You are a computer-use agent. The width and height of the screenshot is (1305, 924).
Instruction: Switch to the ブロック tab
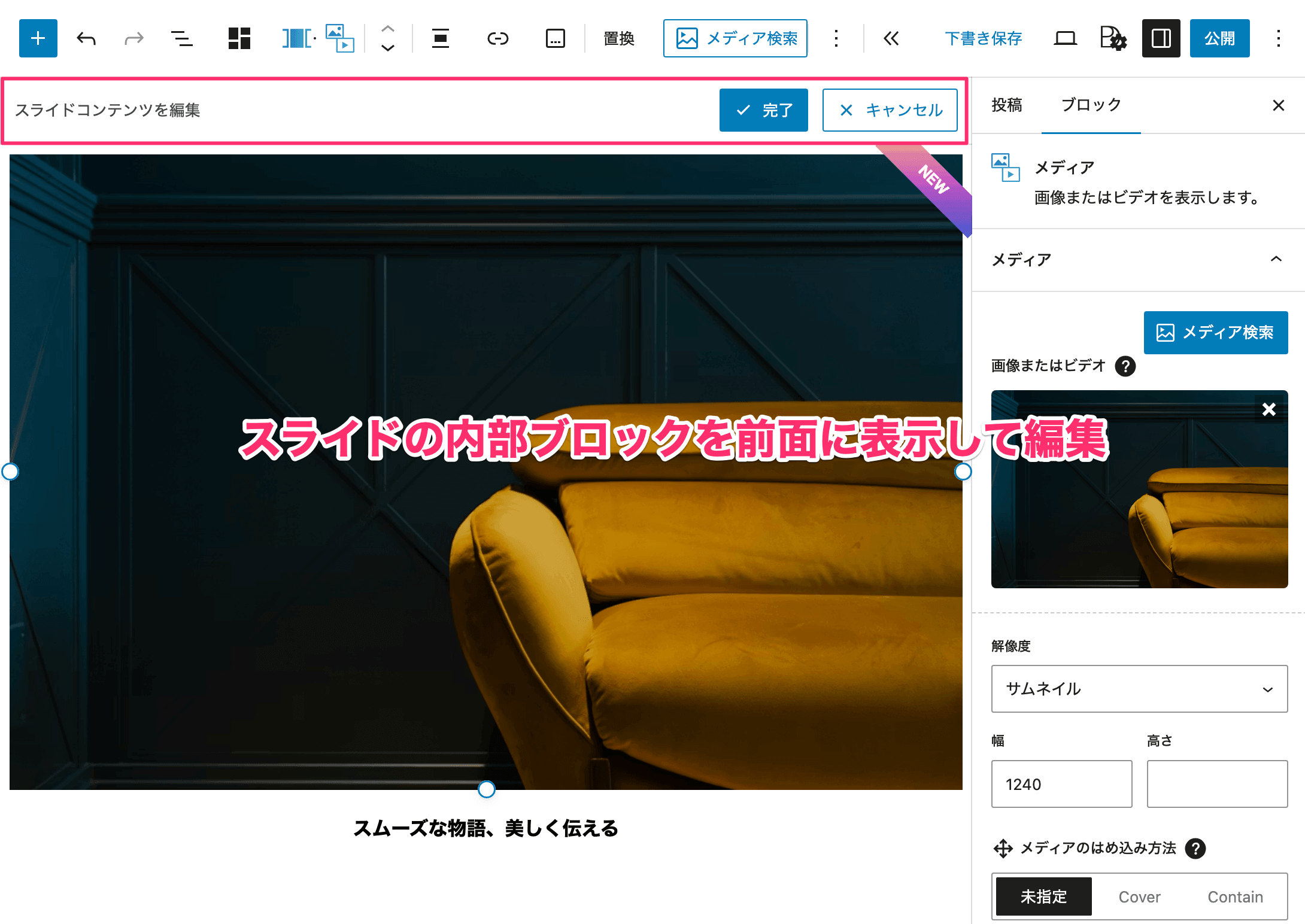[x=1091, y=105]
